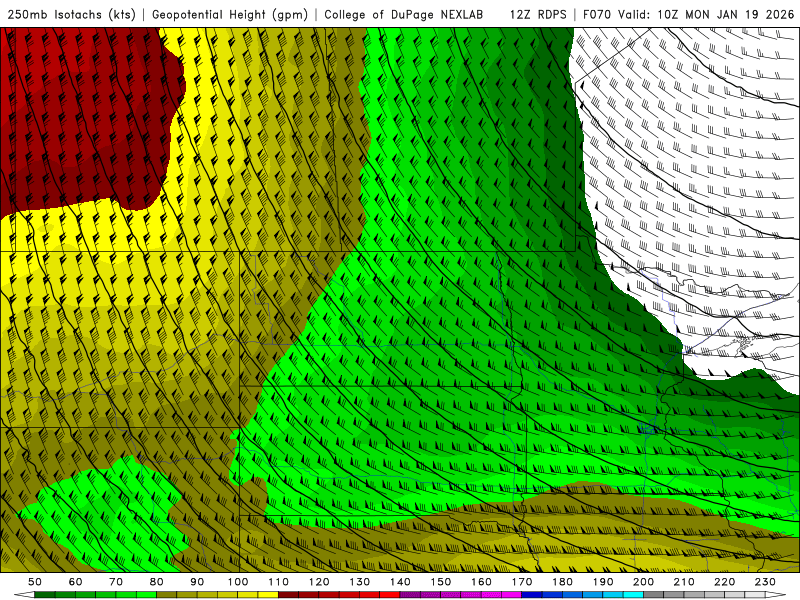Click the dark red swatch just after 110

click(288, 594)
